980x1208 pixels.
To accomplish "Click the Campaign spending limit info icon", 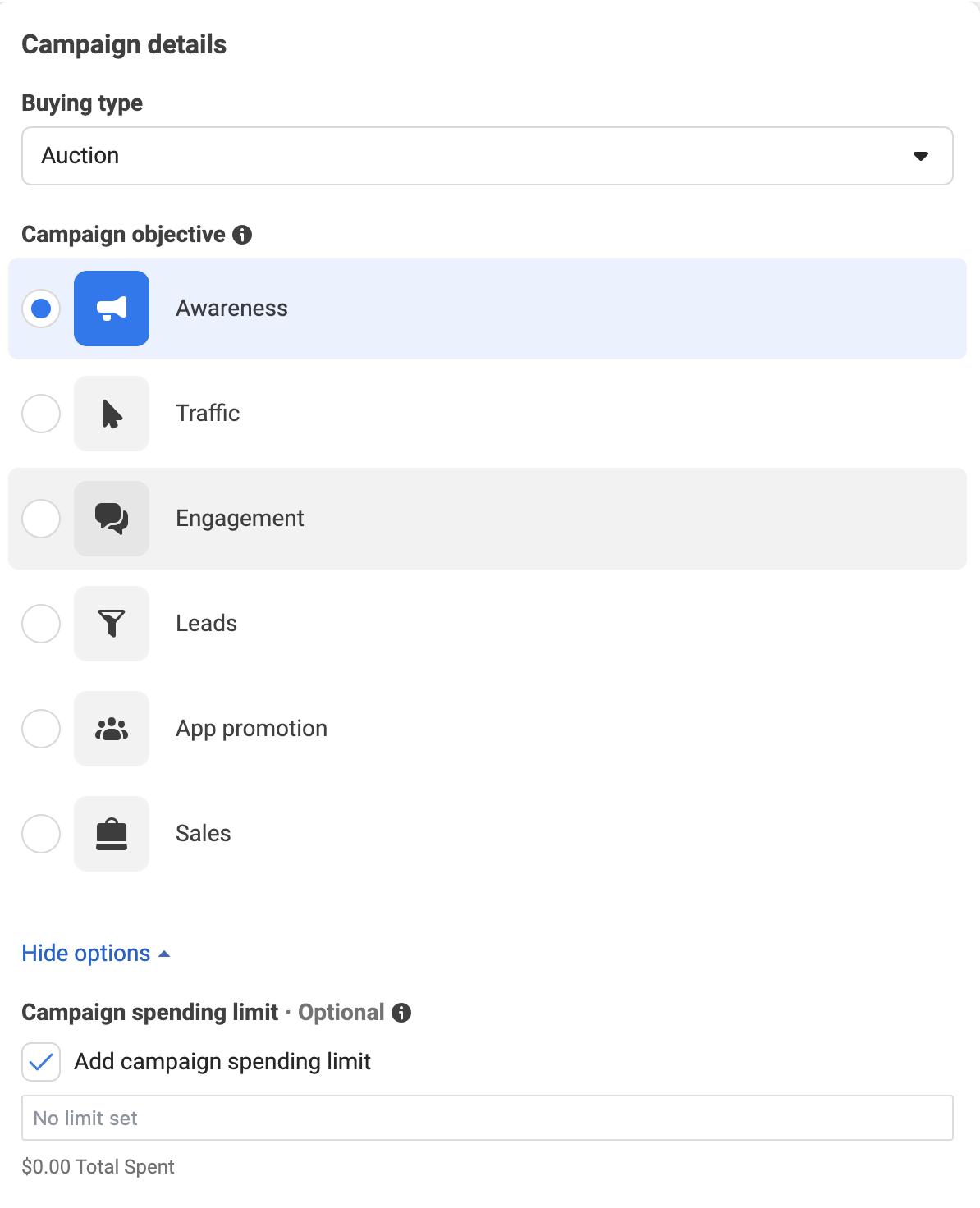I will [401, 1013].
